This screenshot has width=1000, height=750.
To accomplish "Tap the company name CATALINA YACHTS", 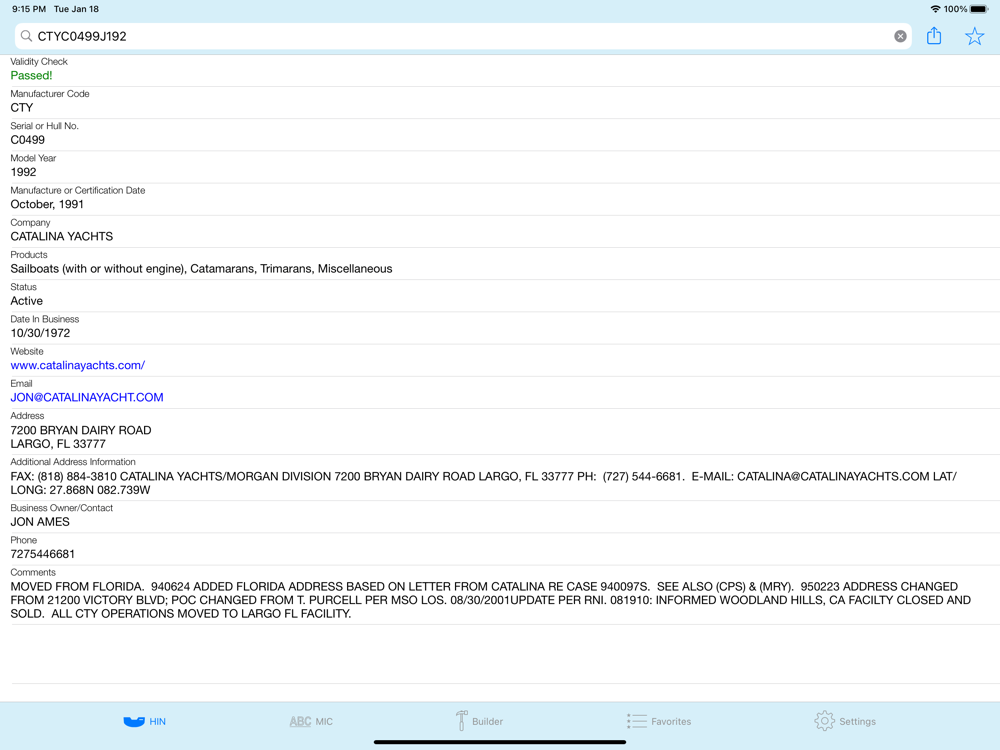I will (62, 237).
